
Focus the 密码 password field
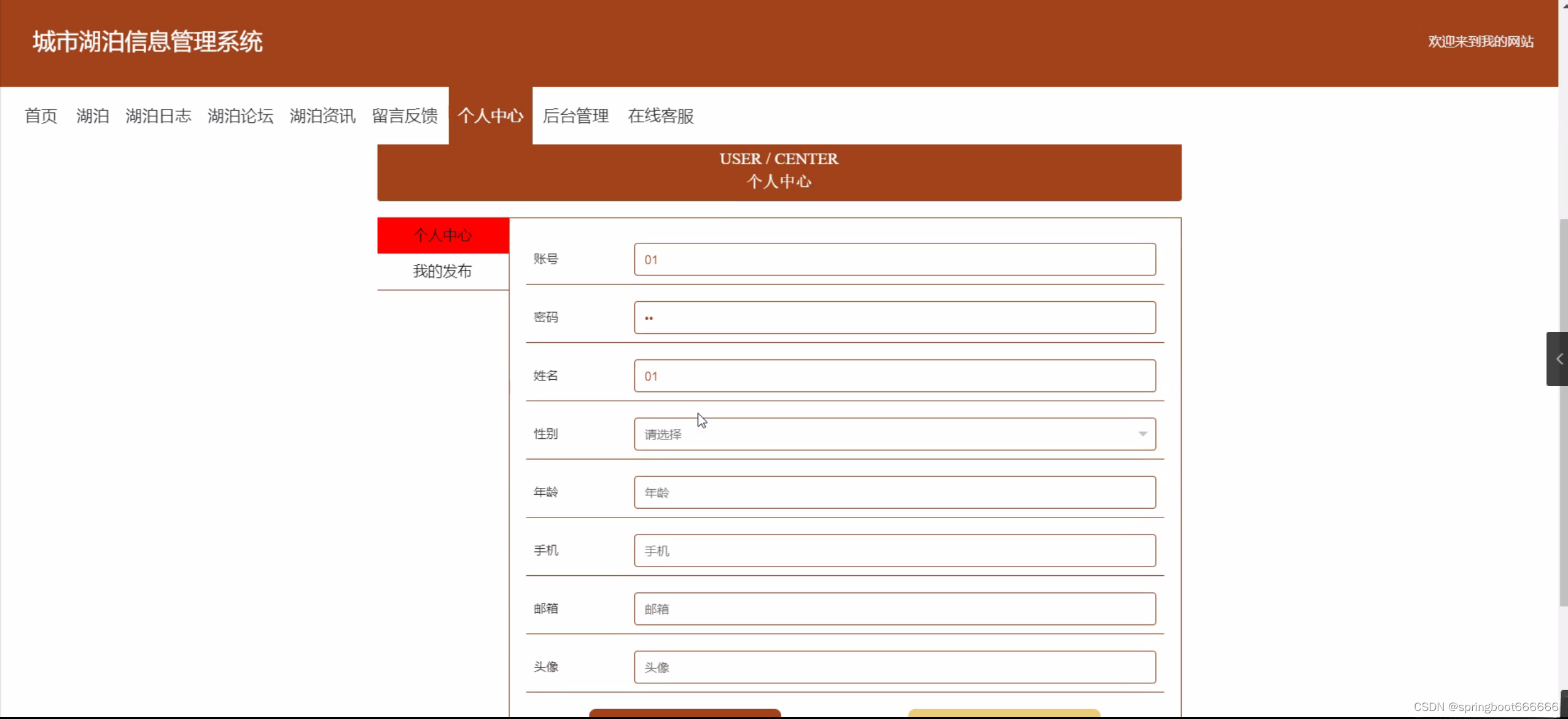[894, 318]
